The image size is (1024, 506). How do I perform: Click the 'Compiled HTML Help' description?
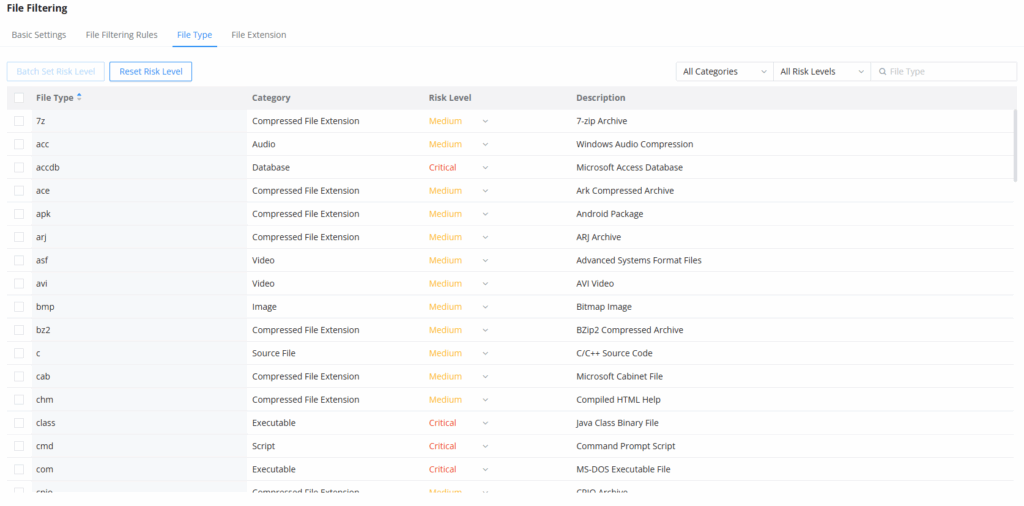pyautogui.click(x=618, y=400)
